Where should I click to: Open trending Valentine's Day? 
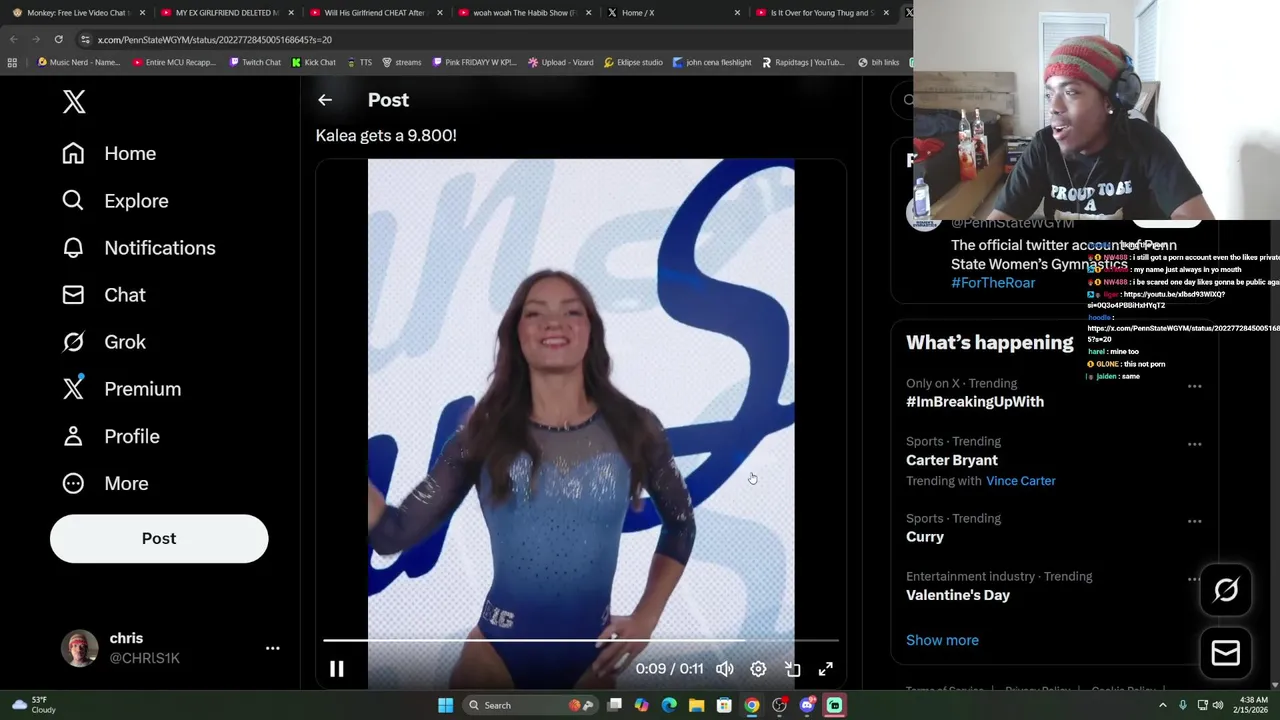click(x=958, y=595)
